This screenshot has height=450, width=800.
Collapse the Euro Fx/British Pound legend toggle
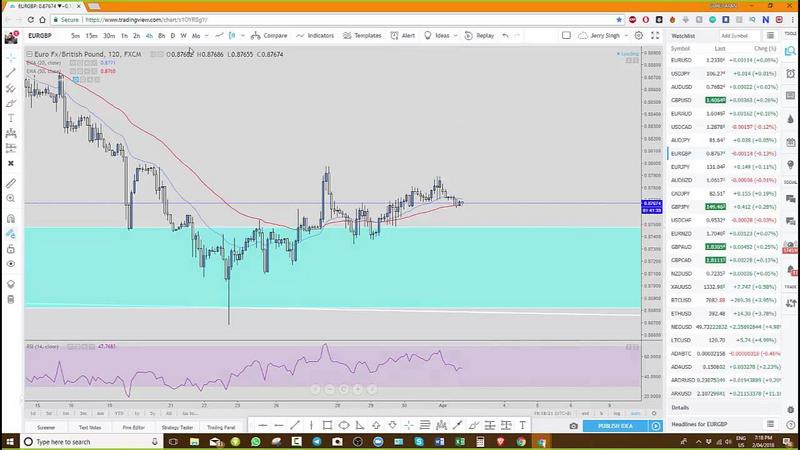click(29, 54)
